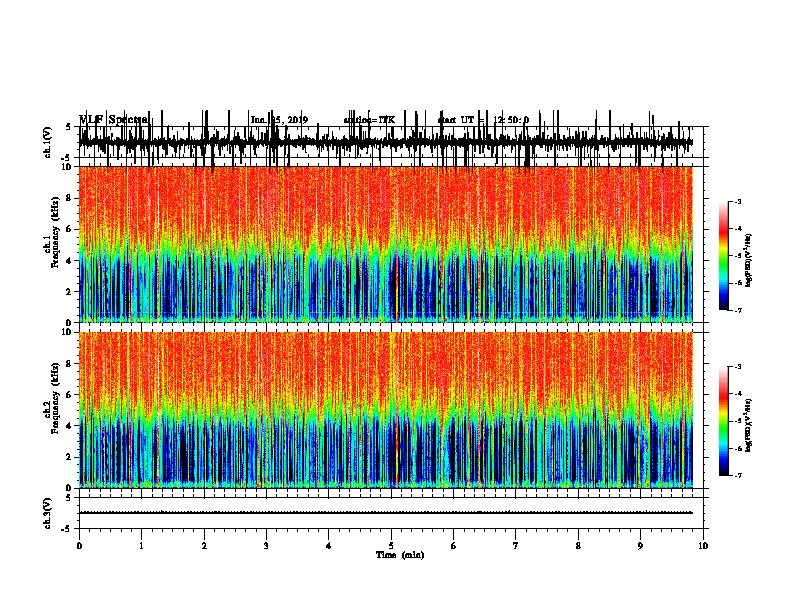Click inside the ch.1 spectrogram panel

pyautogui.click(x=386, y=244)
